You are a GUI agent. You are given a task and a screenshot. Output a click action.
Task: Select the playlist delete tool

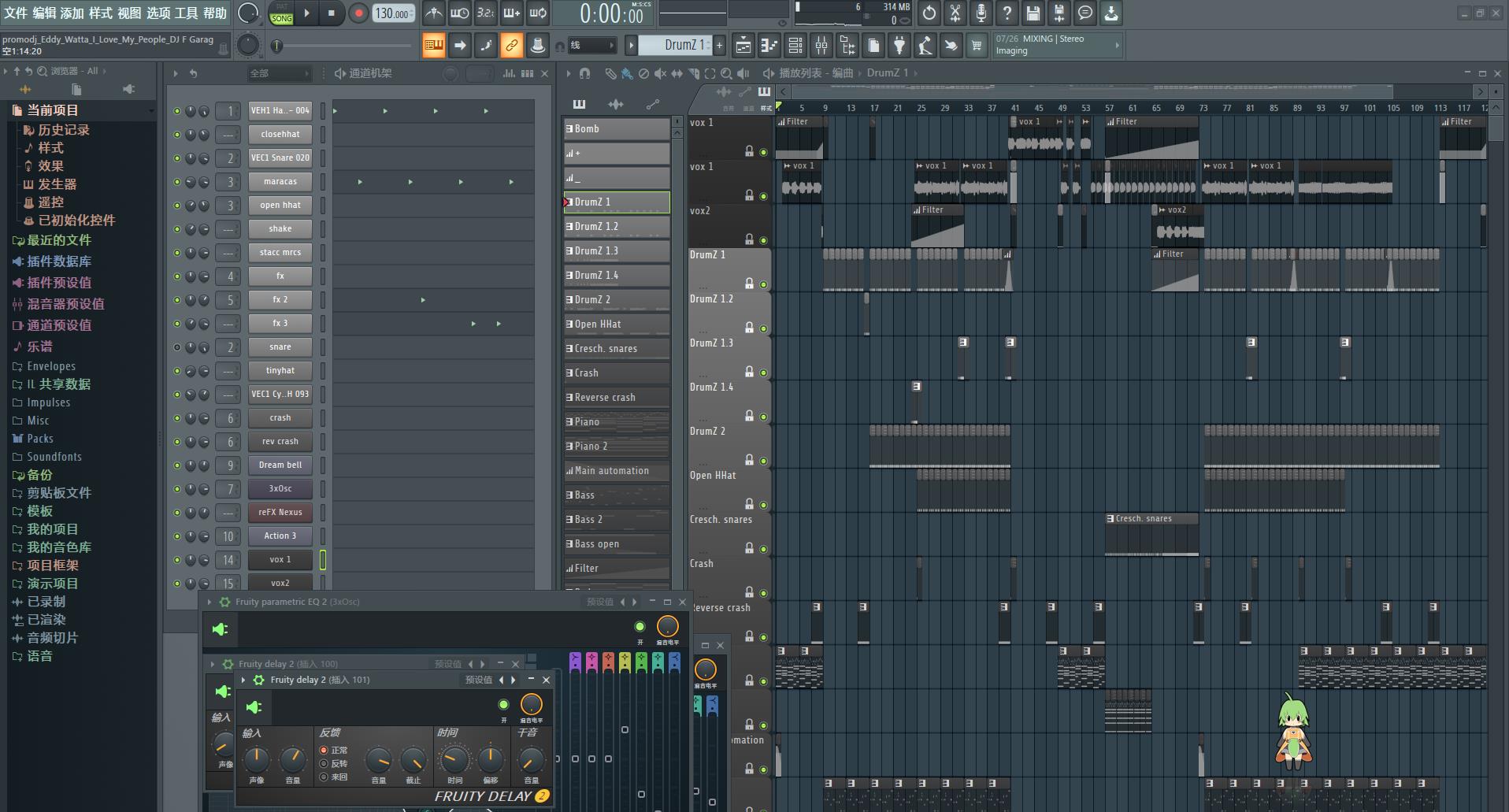[x=643, y=73]
